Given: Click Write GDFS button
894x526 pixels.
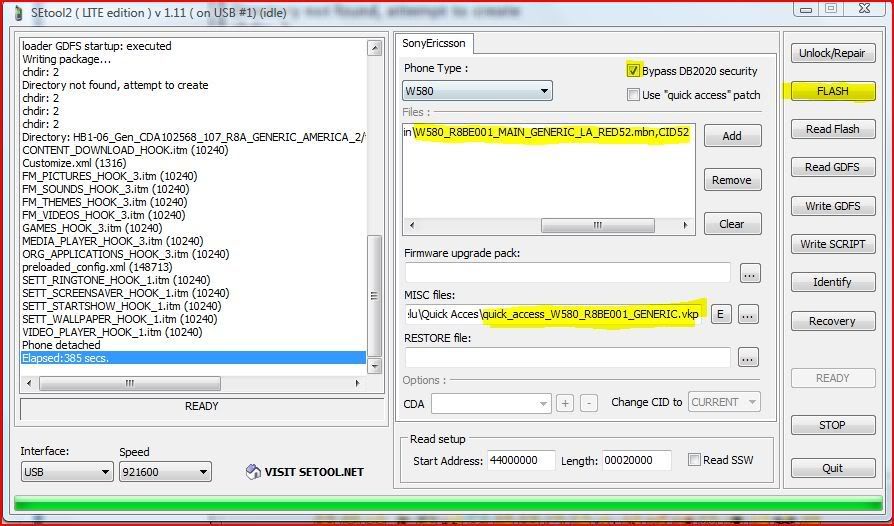Looking at the screenshot, I should 833,206.
